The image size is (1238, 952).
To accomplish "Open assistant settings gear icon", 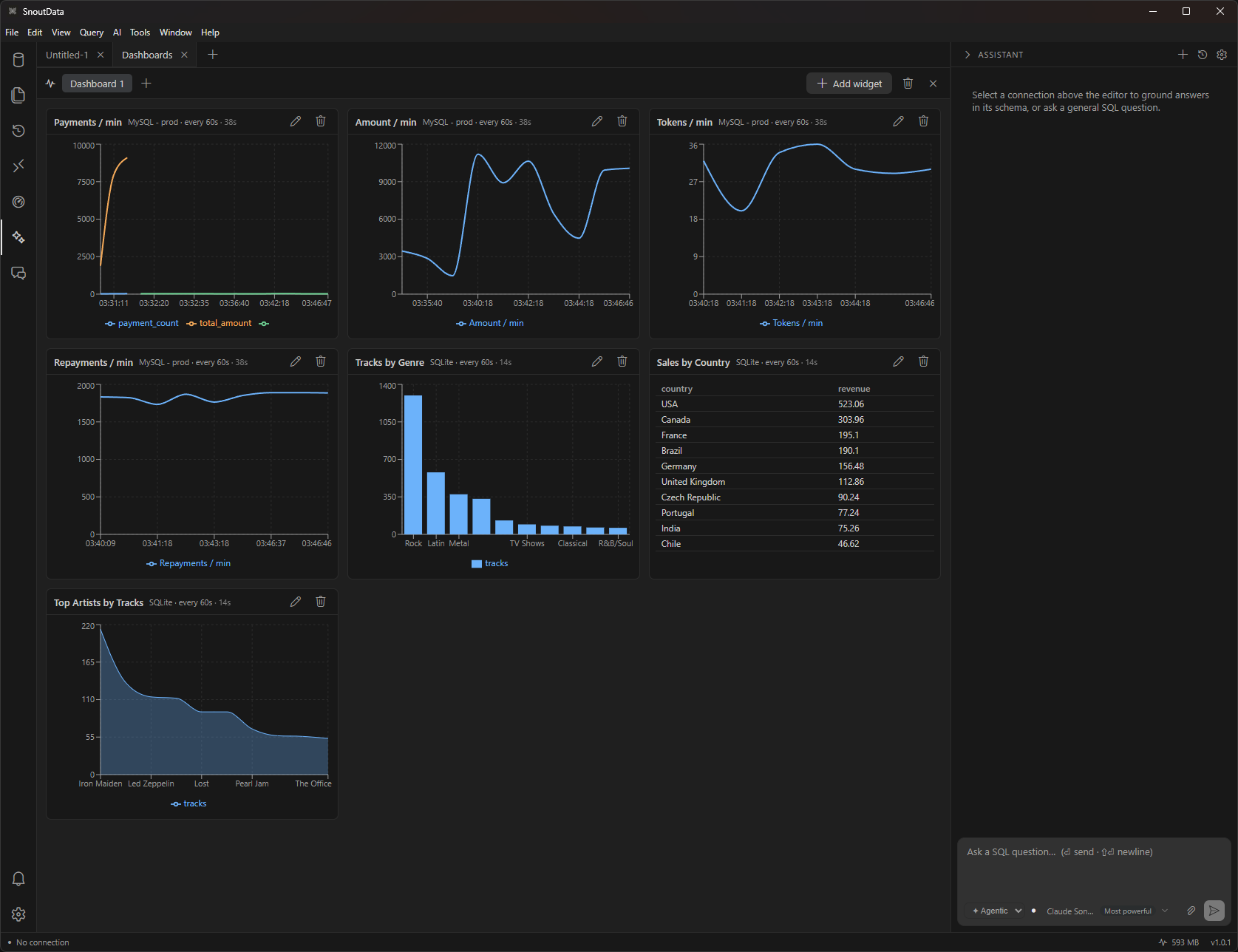I will [x=1222, y=55].
